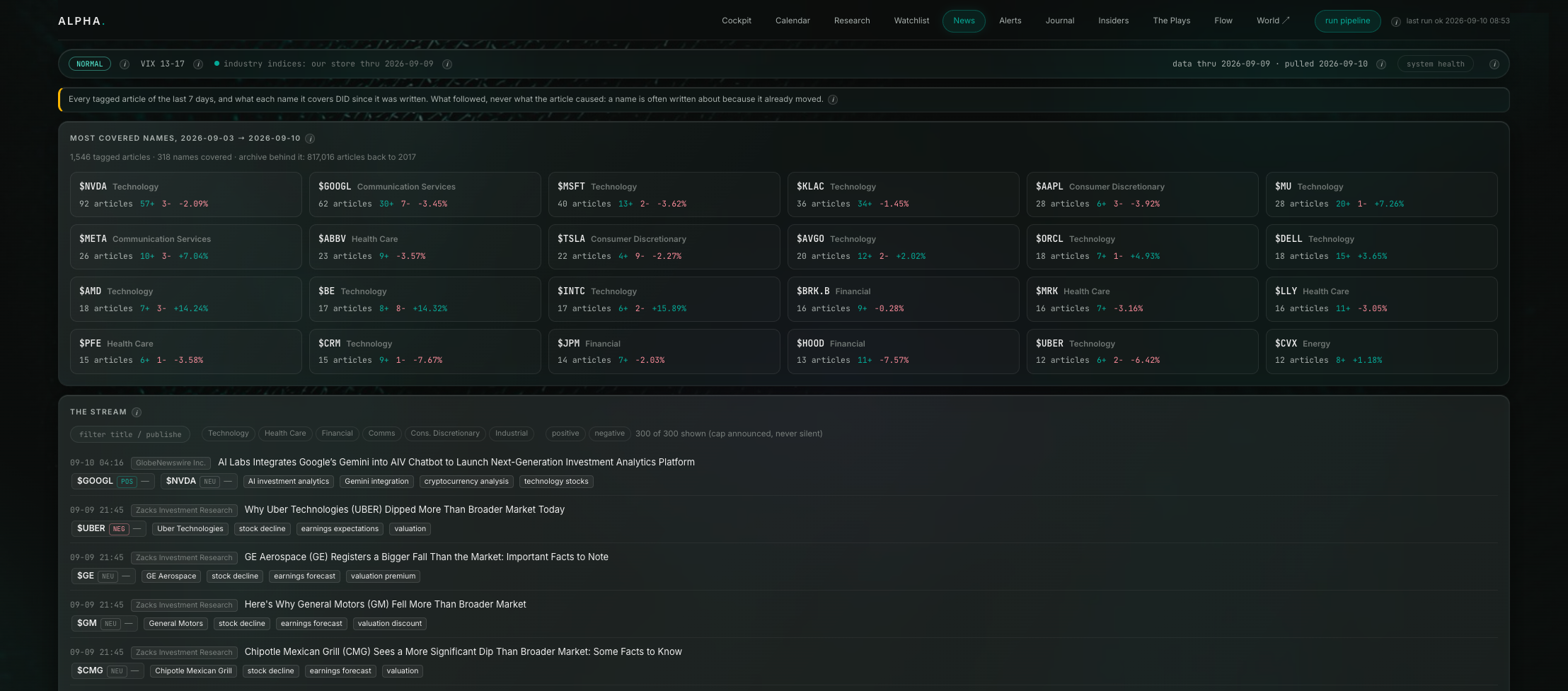The height and width of the screenshot is (691, 1568).
Task: Click the valuation premium keyword tag
Action: tap(383, 576)
